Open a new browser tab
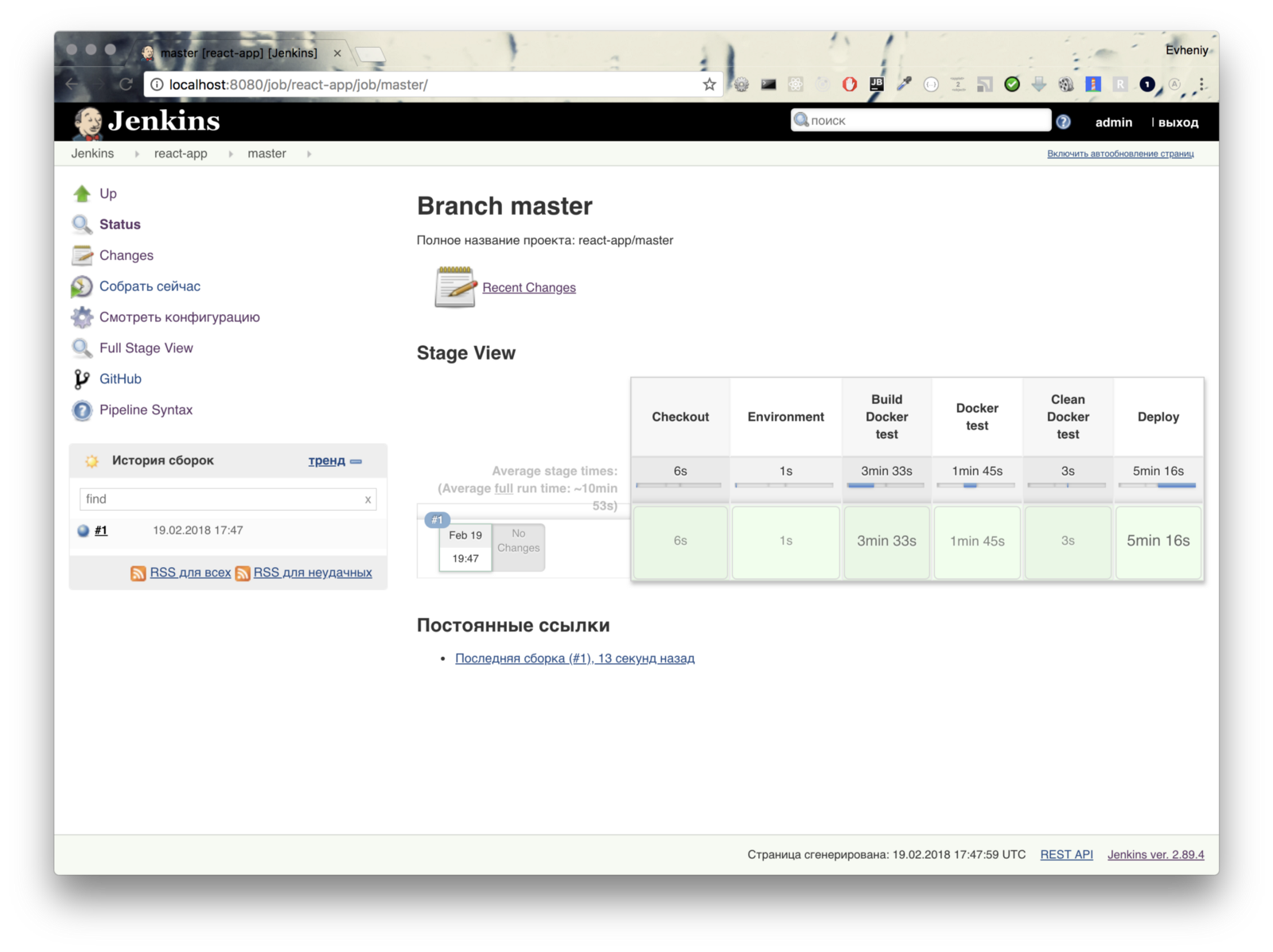The height and width of the screenshot is (952, 1273). 371,54
